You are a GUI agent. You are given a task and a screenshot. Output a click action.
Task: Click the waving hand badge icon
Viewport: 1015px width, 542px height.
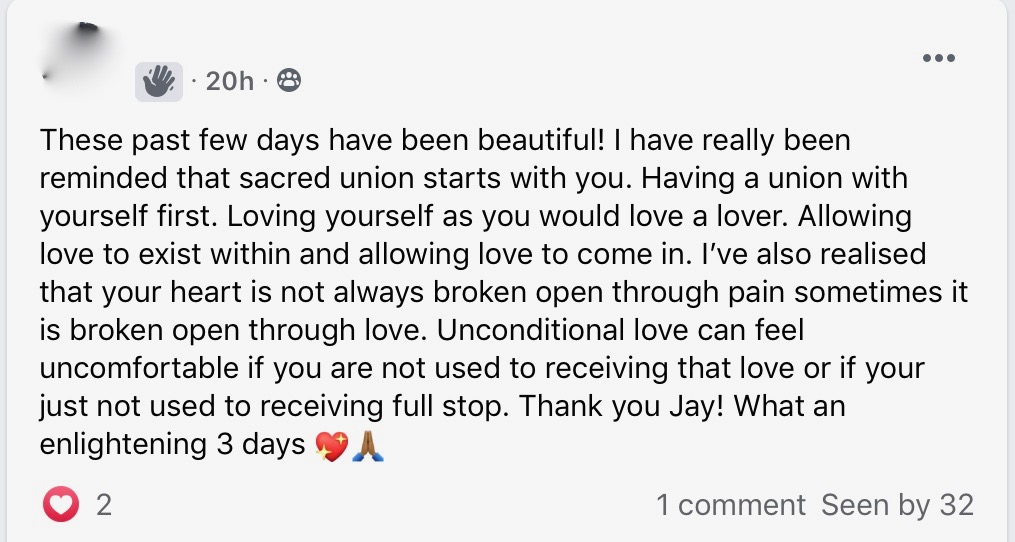point(159,81)
